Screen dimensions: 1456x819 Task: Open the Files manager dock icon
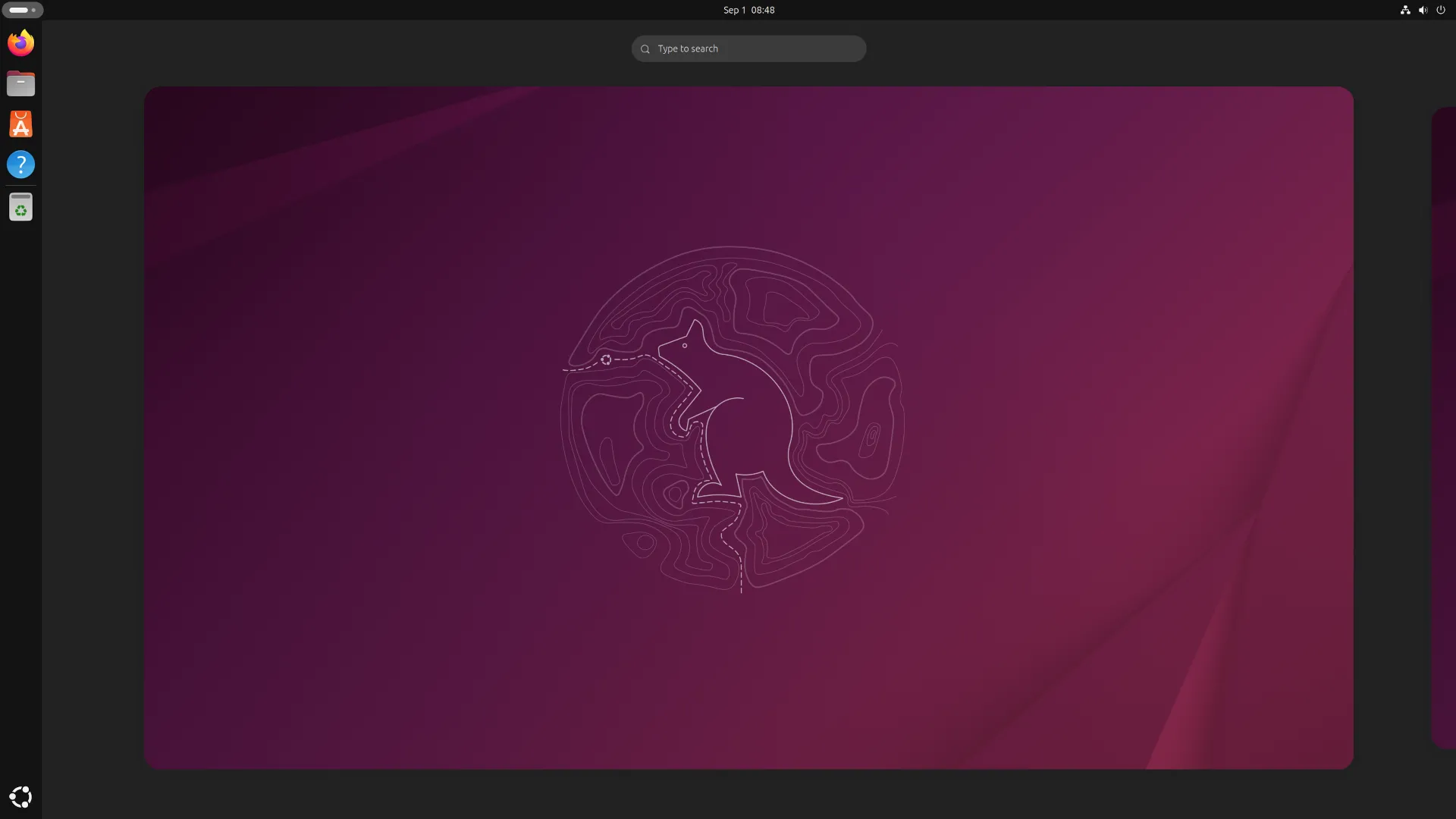coord(20,83)
